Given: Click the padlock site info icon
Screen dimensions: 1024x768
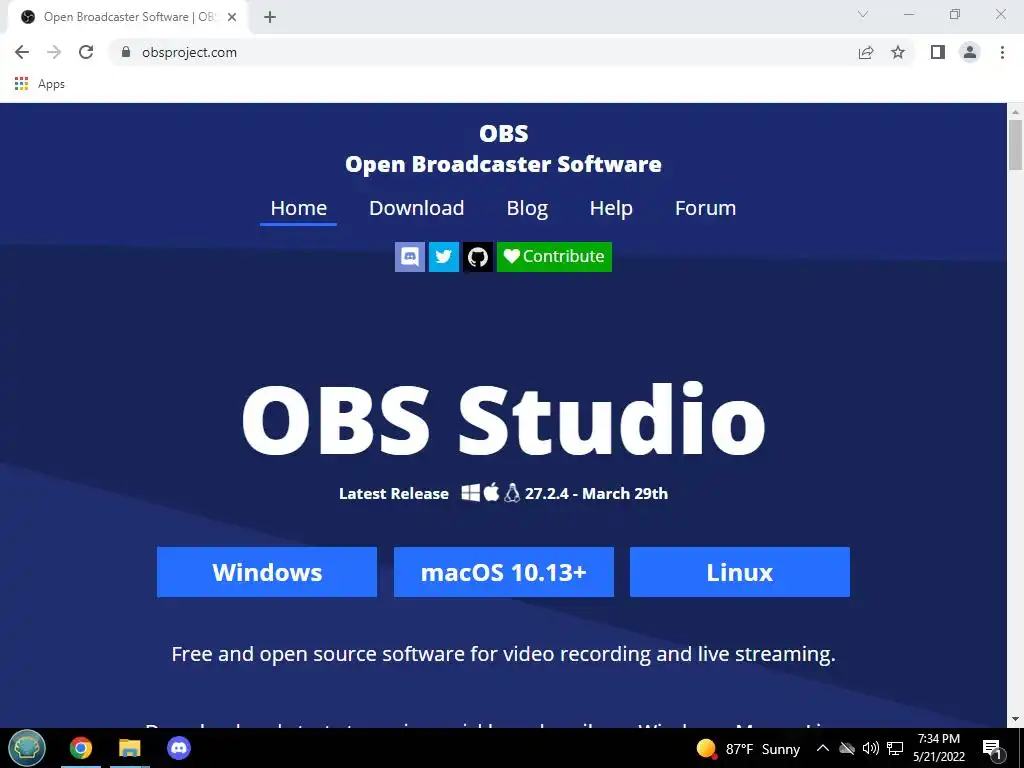Looking at the screenshot, I should pos(126,52).
